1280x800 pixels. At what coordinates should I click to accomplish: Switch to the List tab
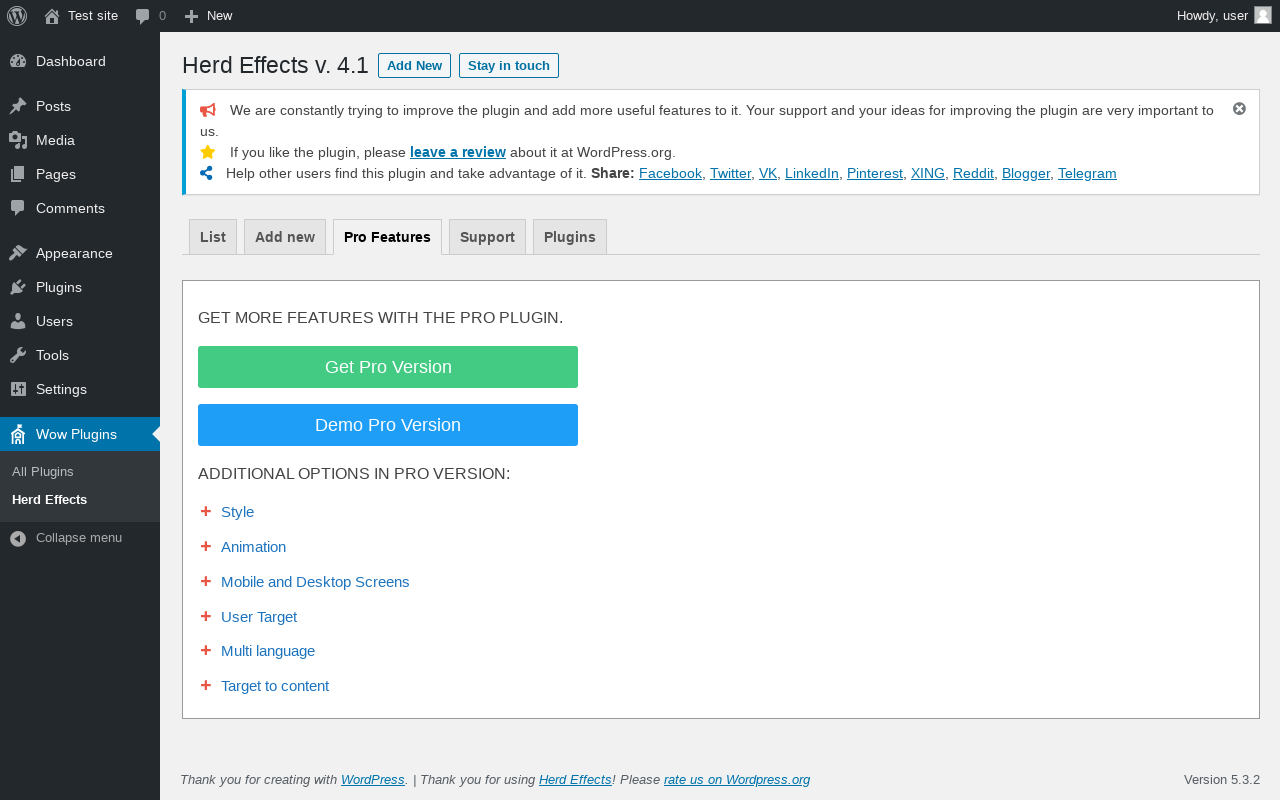tap(213, 237)
